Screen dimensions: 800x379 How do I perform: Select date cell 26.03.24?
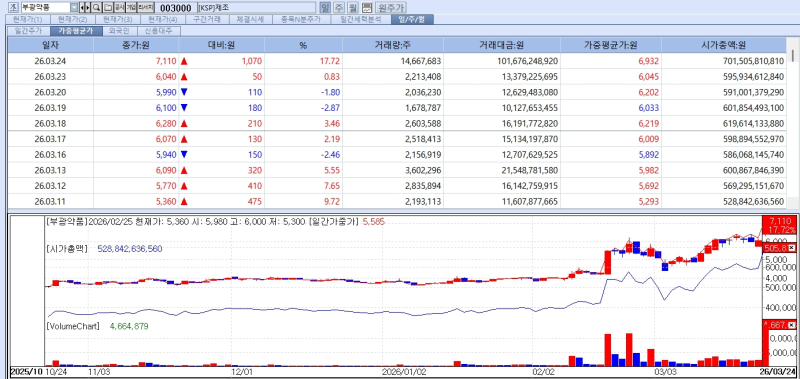(51, 61)
